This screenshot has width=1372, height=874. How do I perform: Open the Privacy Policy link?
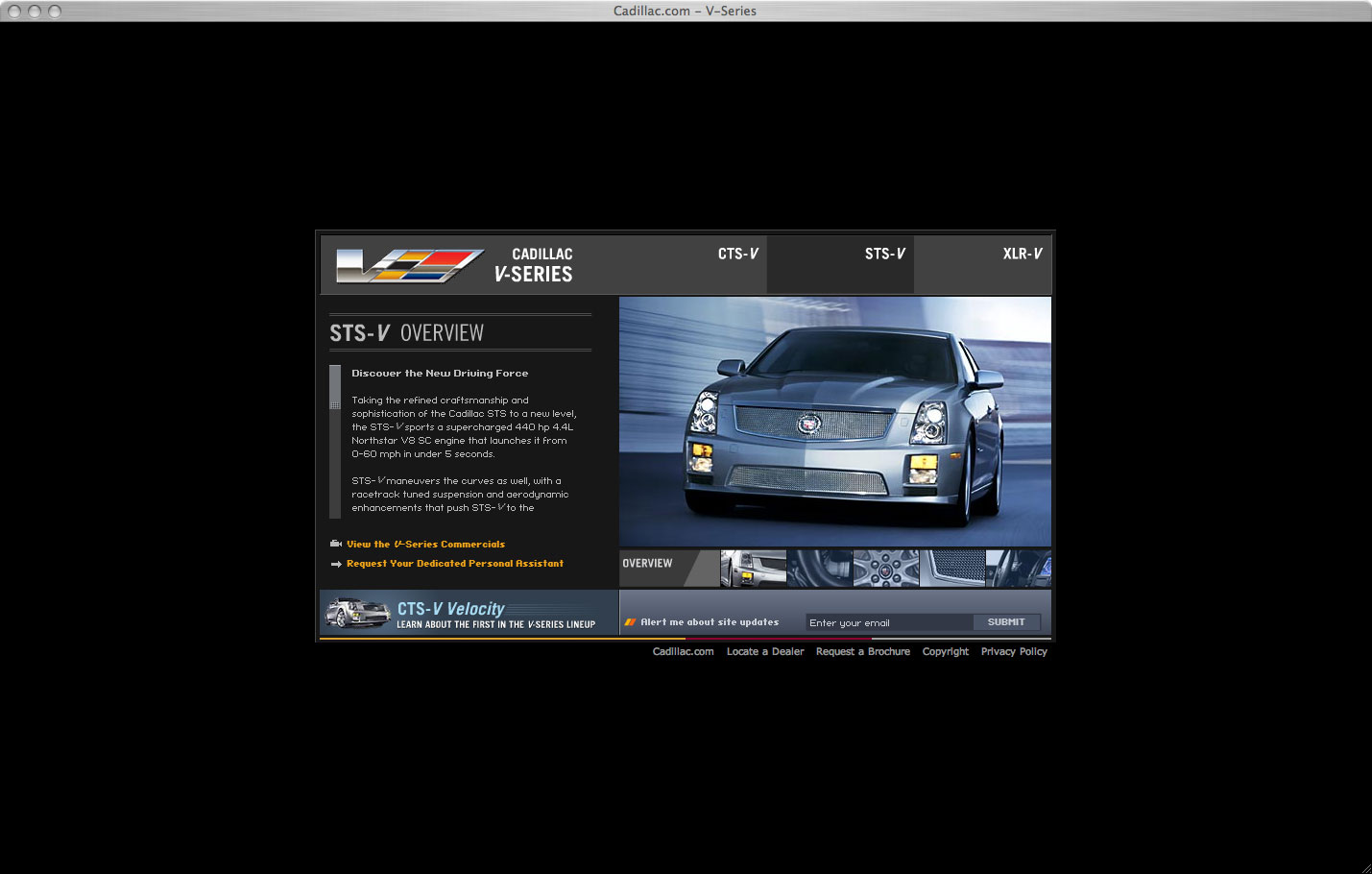point(1014,651)
